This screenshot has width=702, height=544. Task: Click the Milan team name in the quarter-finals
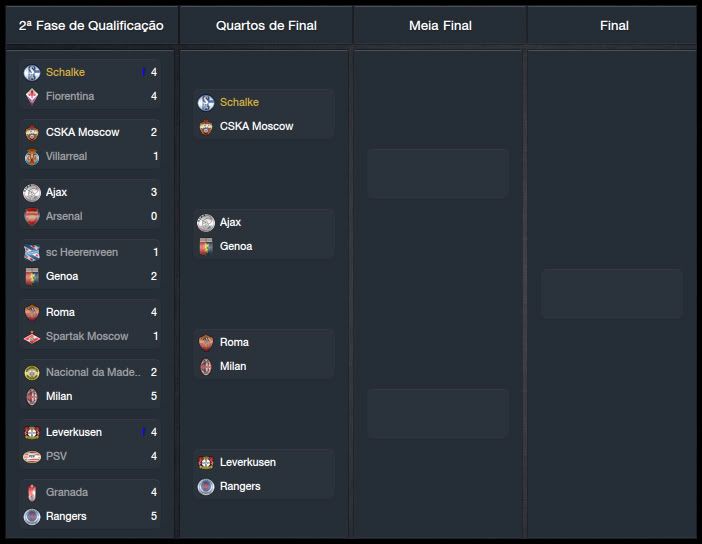tap(233, 366)
